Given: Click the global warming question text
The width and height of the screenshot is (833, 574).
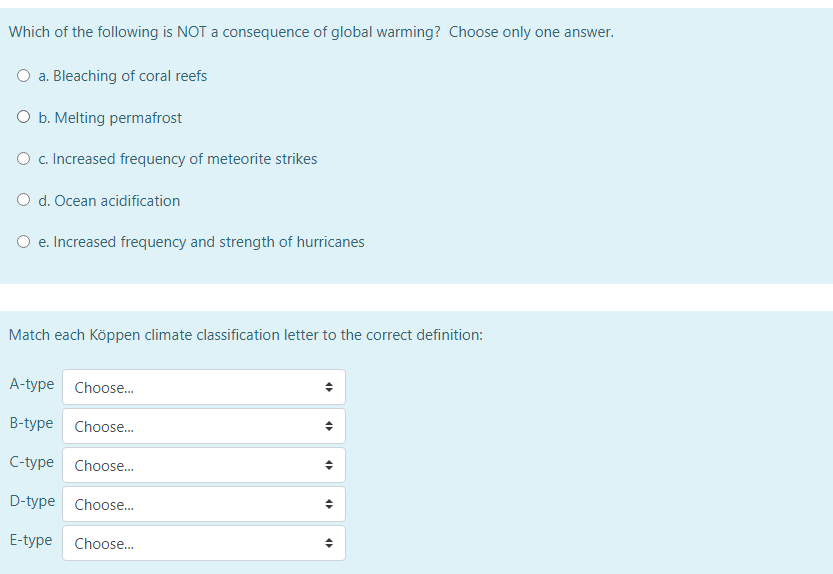Looking at the screenshot, I should [x=311, y=32].
